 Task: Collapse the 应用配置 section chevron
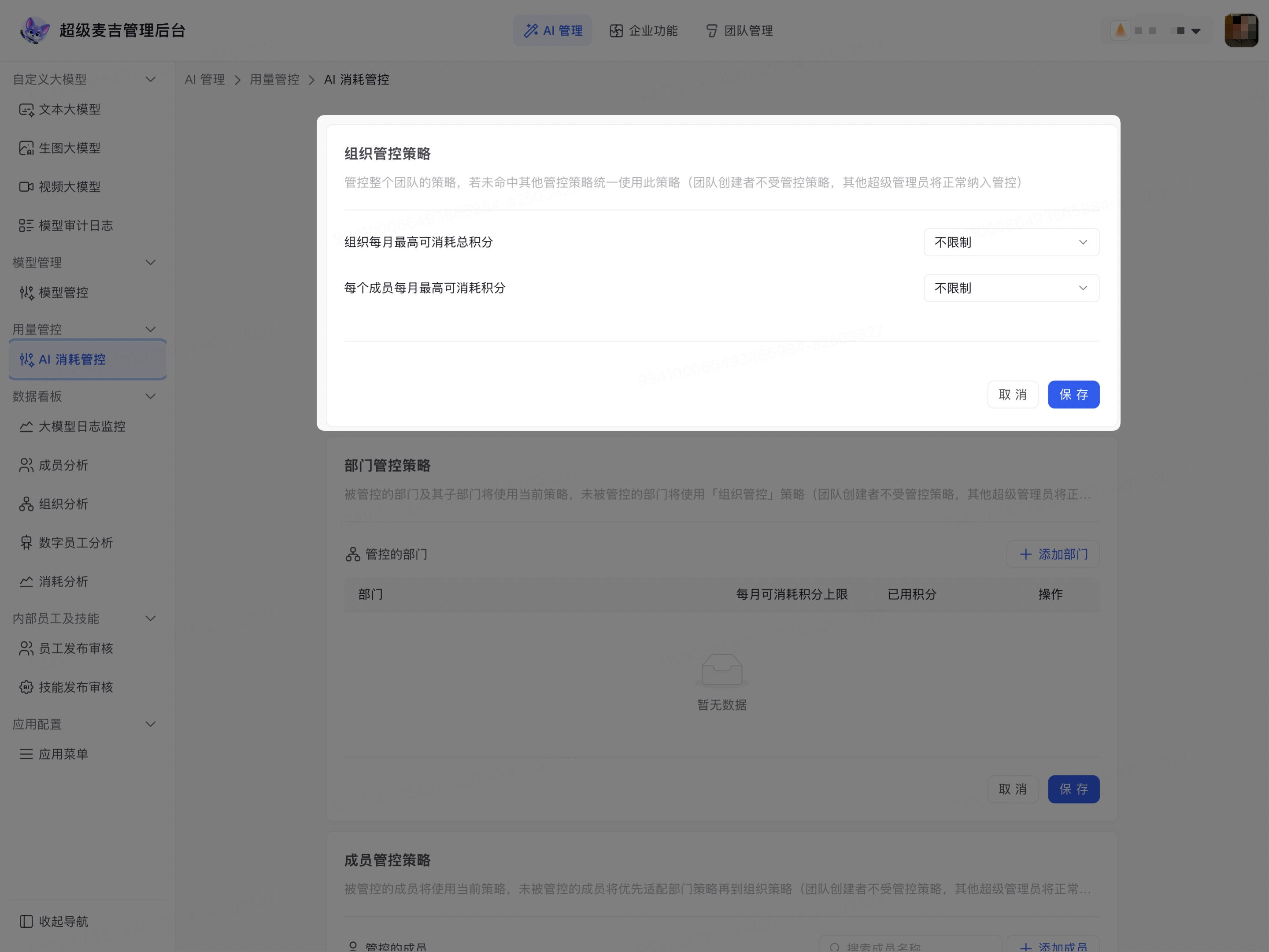click(x=150, y=724)
